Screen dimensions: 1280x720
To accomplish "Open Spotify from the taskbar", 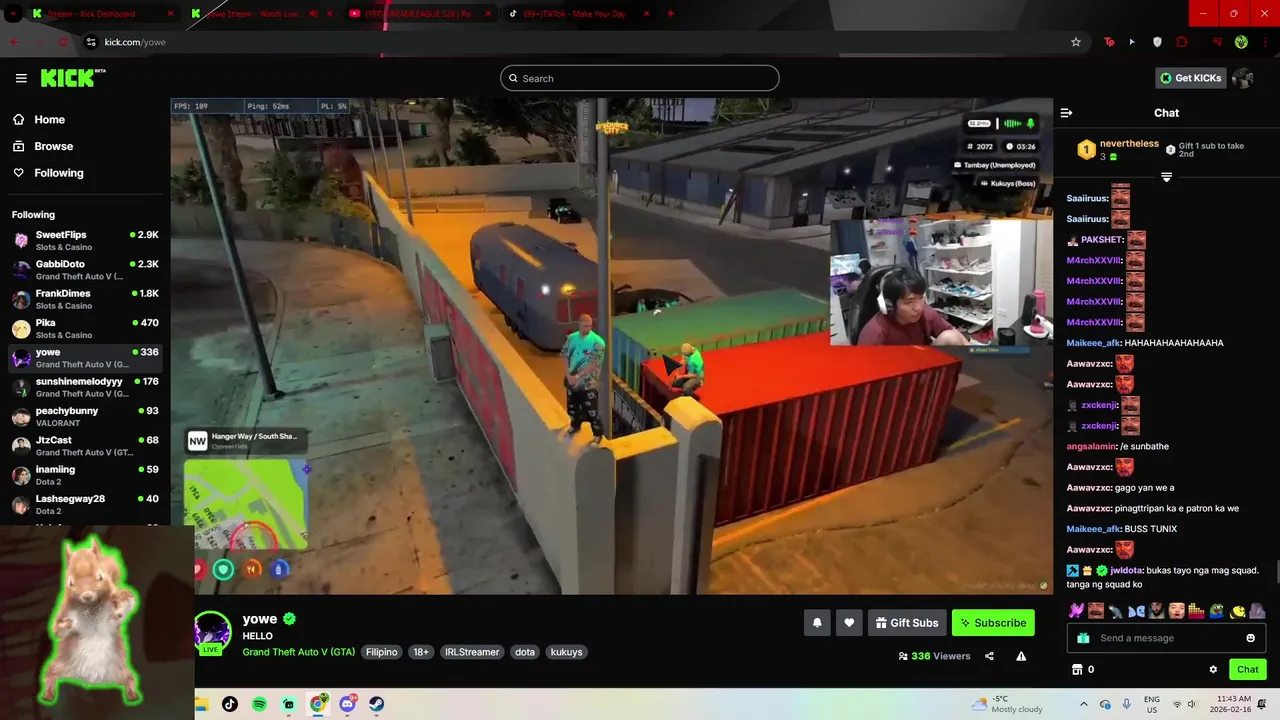I will [259, 704].
